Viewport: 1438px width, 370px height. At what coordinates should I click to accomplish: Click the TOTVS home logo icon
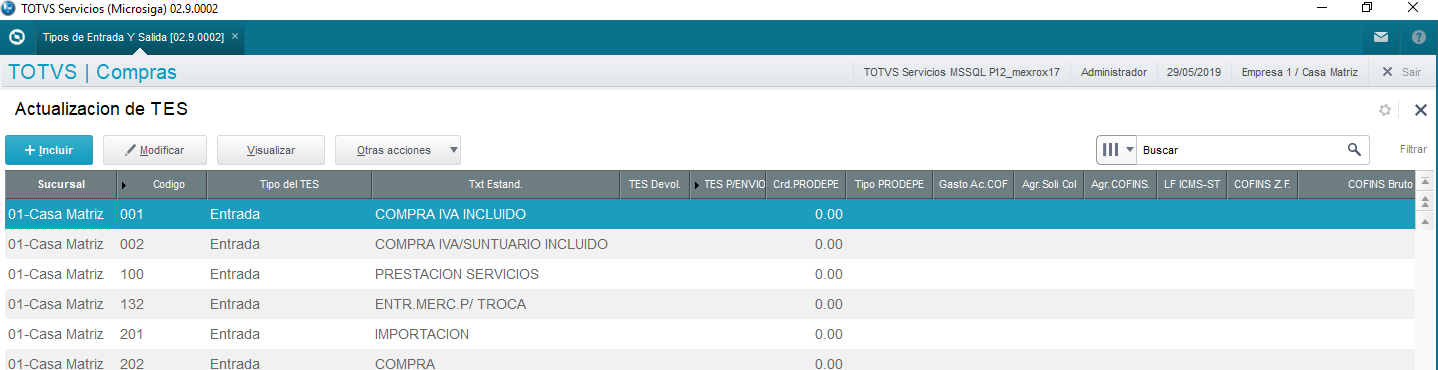pos(16,38)
